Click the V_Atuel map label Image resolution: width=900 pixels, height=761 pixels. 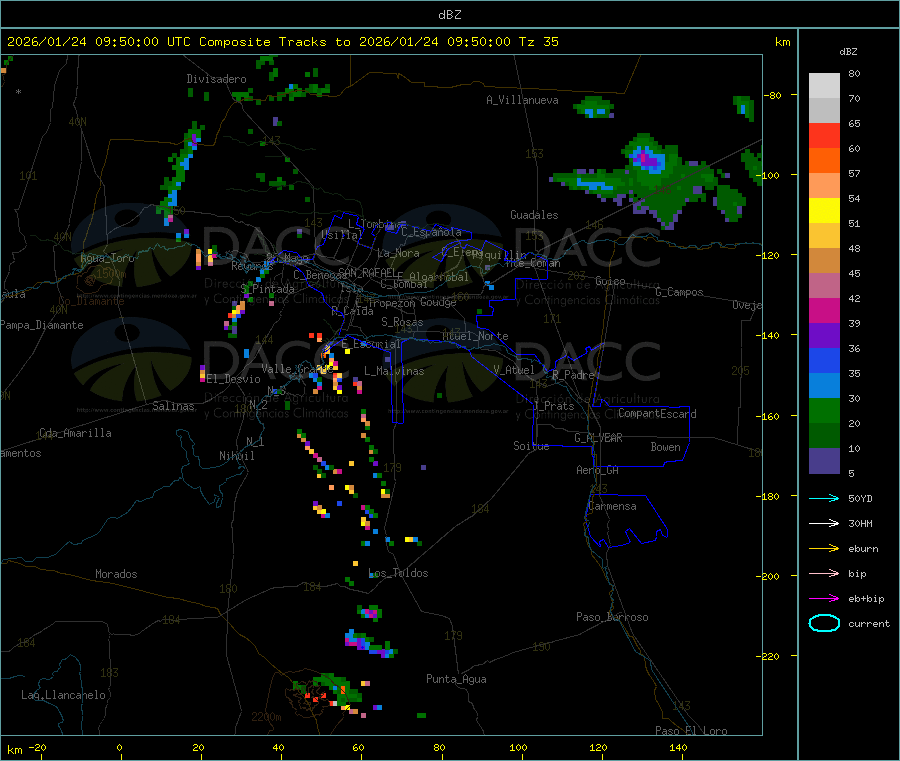[514, 370]
